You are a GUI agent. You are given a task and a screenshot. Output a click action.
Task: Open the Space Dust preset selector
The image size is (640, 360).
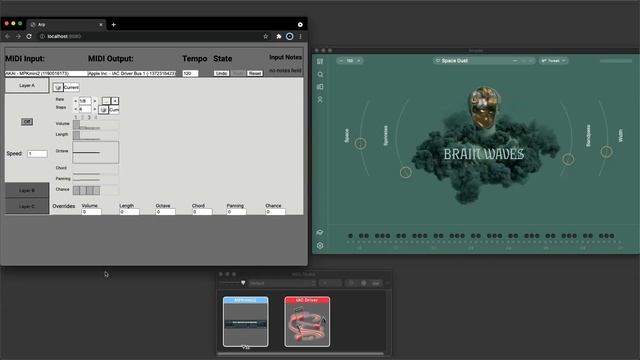484,60
